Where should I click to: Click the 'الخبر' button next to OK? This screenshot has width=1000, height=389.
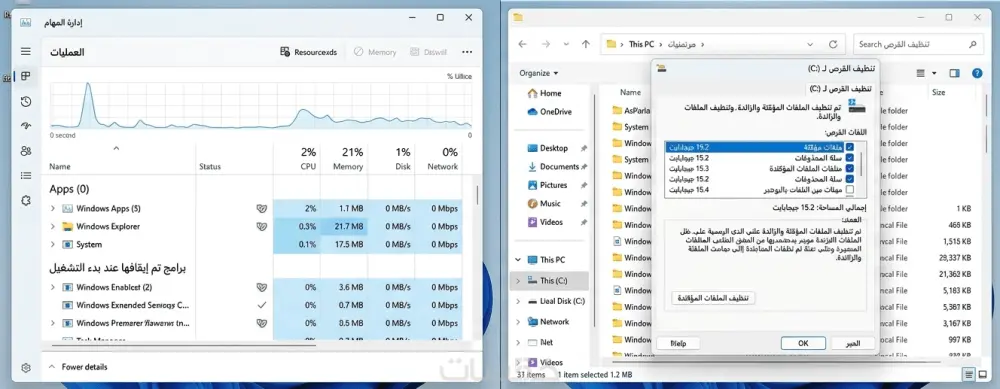pyautogui.click(x=853, y=343)
